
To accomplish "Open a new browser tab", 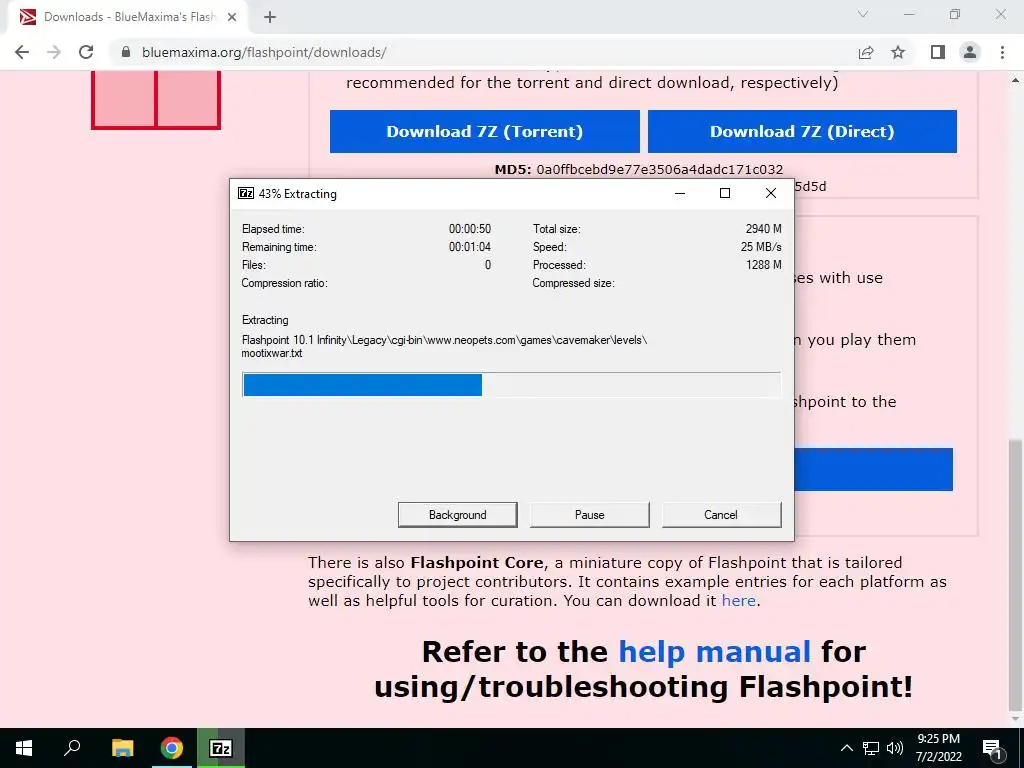I will tap(270, 17).
